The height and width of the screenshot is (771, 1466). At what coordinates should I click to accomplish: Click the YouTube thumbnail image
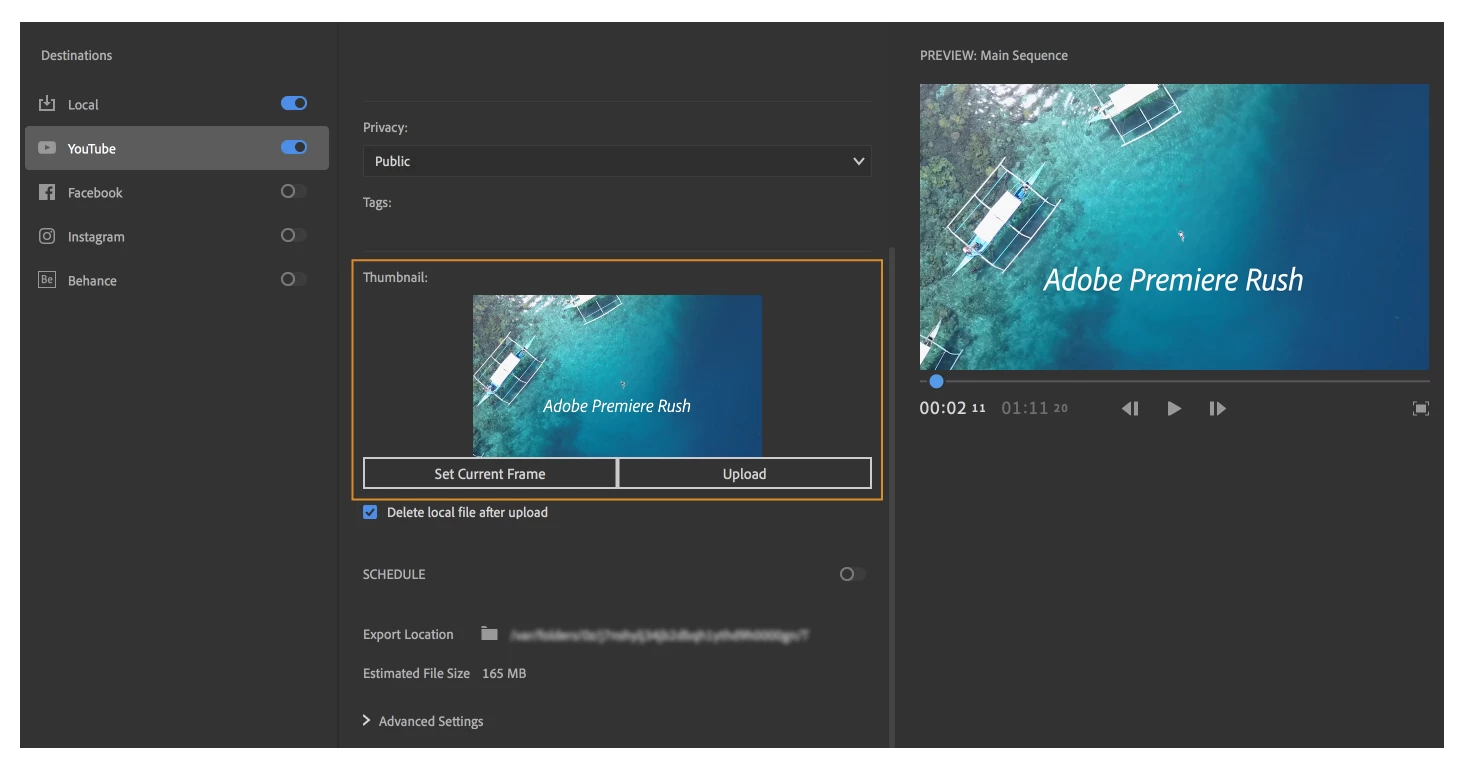click(x=617, y=376)
